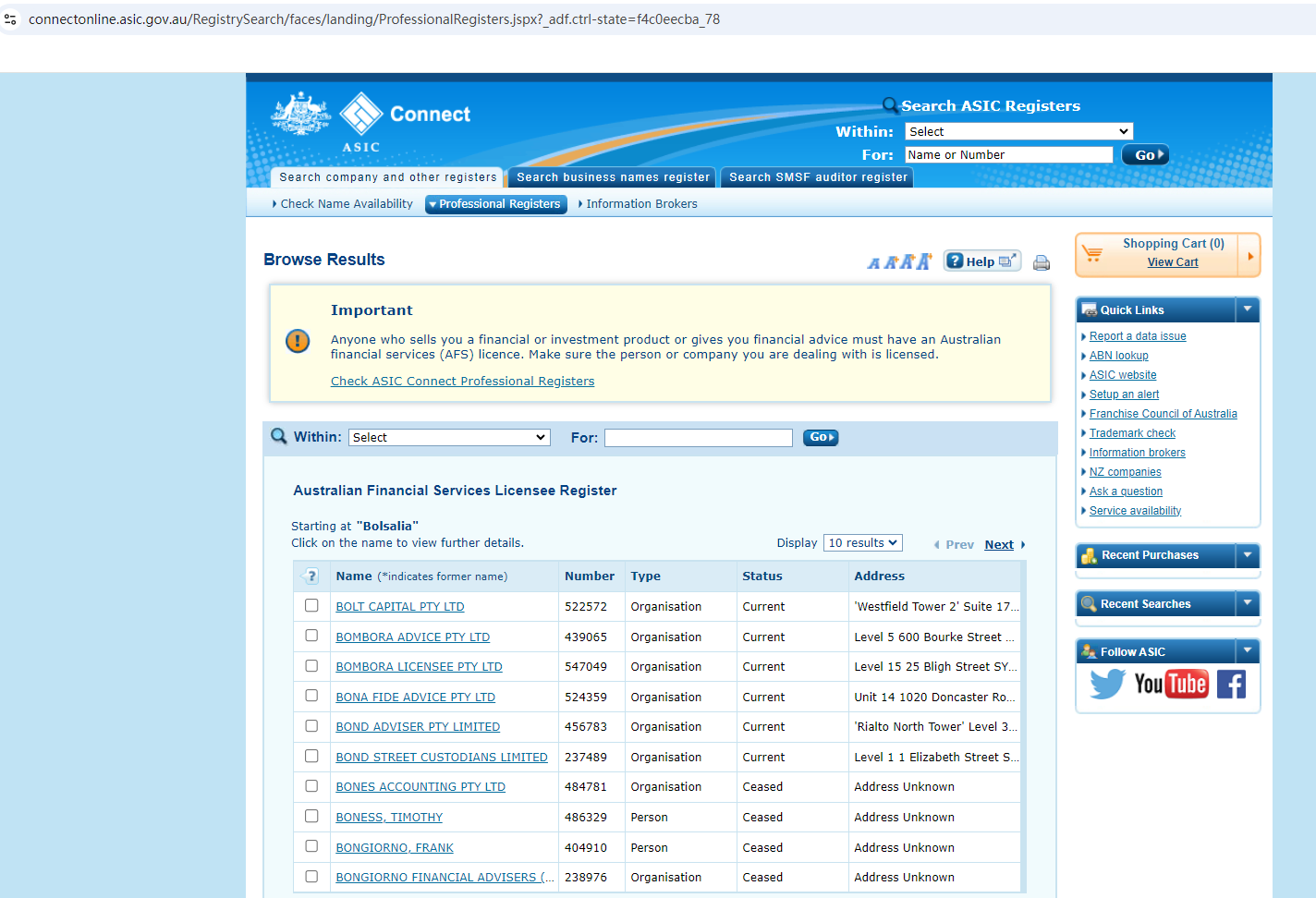
Task: Click the question mark icon in table header
Action: coord(311,576)
